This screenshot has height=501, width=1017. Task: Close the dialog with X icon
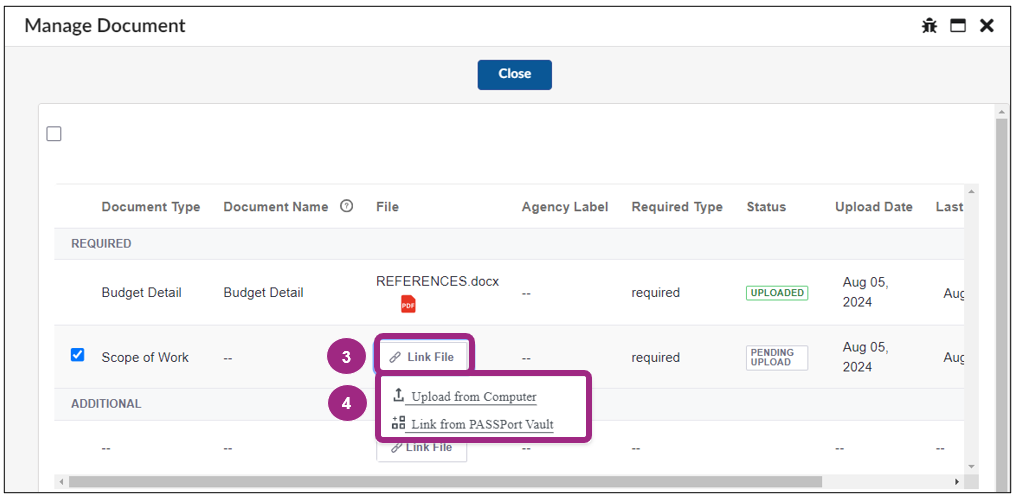click(987, 26)
